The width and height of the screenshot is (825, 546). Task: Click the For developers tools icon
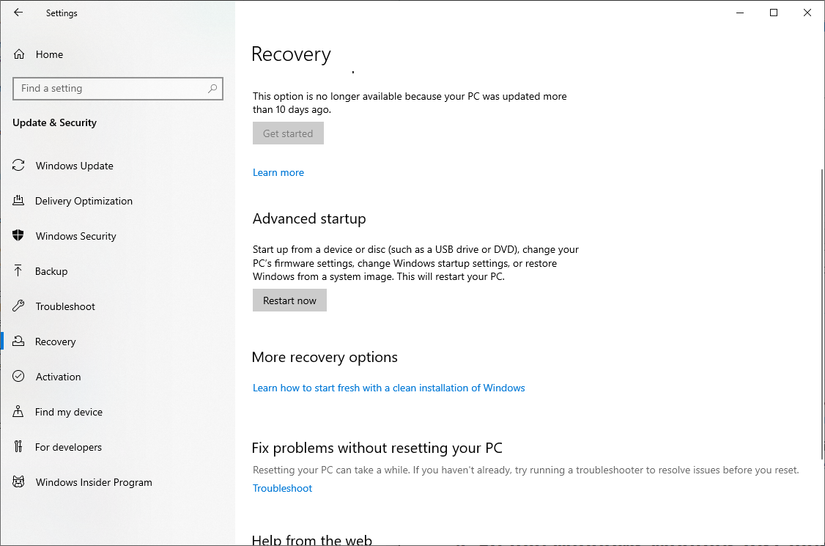point(18,447)
